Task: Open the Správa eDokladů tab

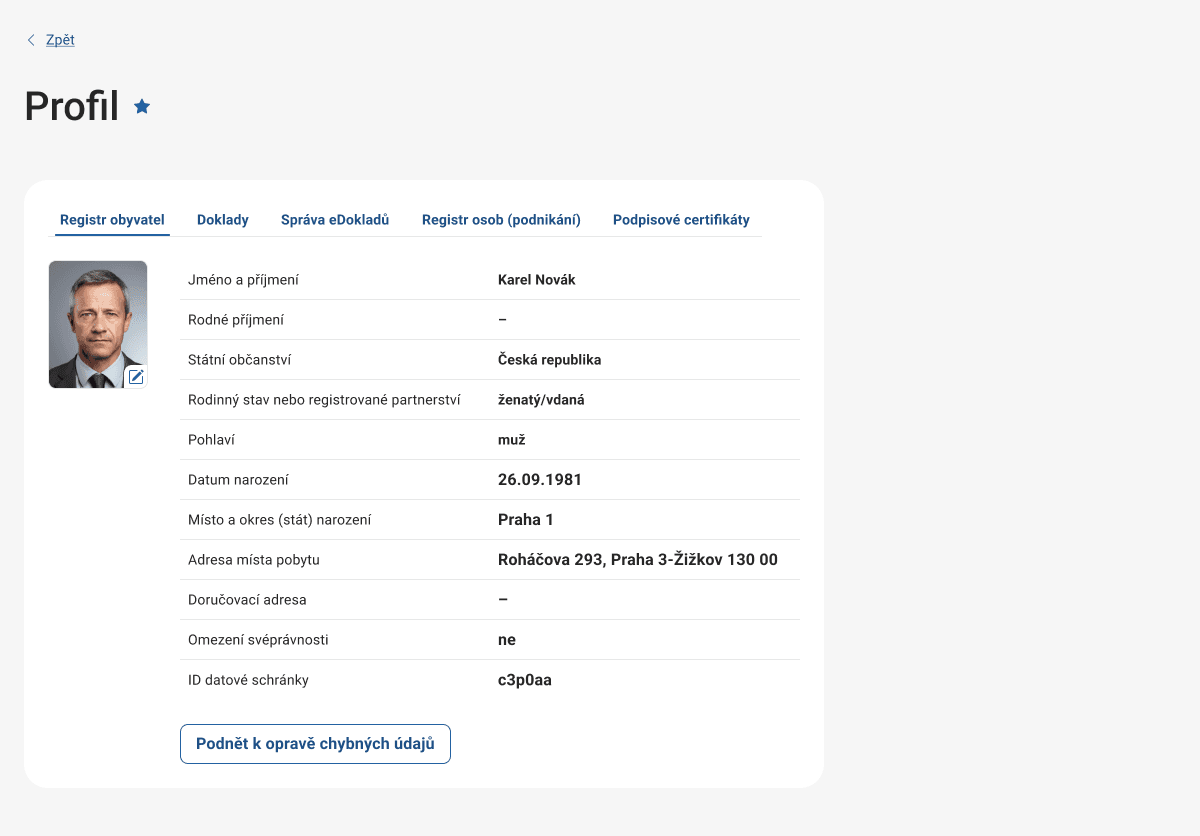Action: [x=335, y=220]
